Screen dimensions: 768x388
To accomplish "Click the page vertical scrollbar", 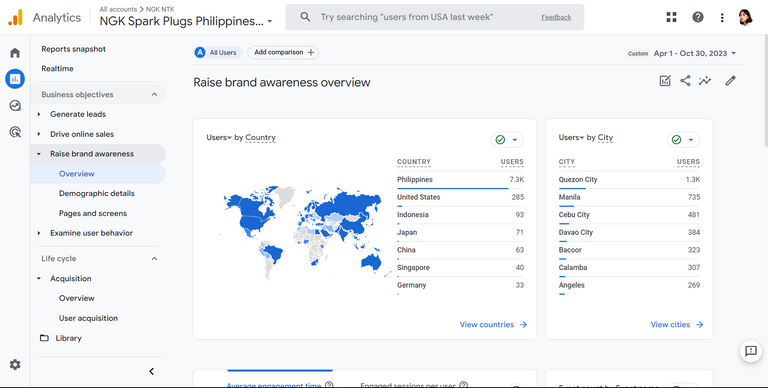I will point(765,91).
